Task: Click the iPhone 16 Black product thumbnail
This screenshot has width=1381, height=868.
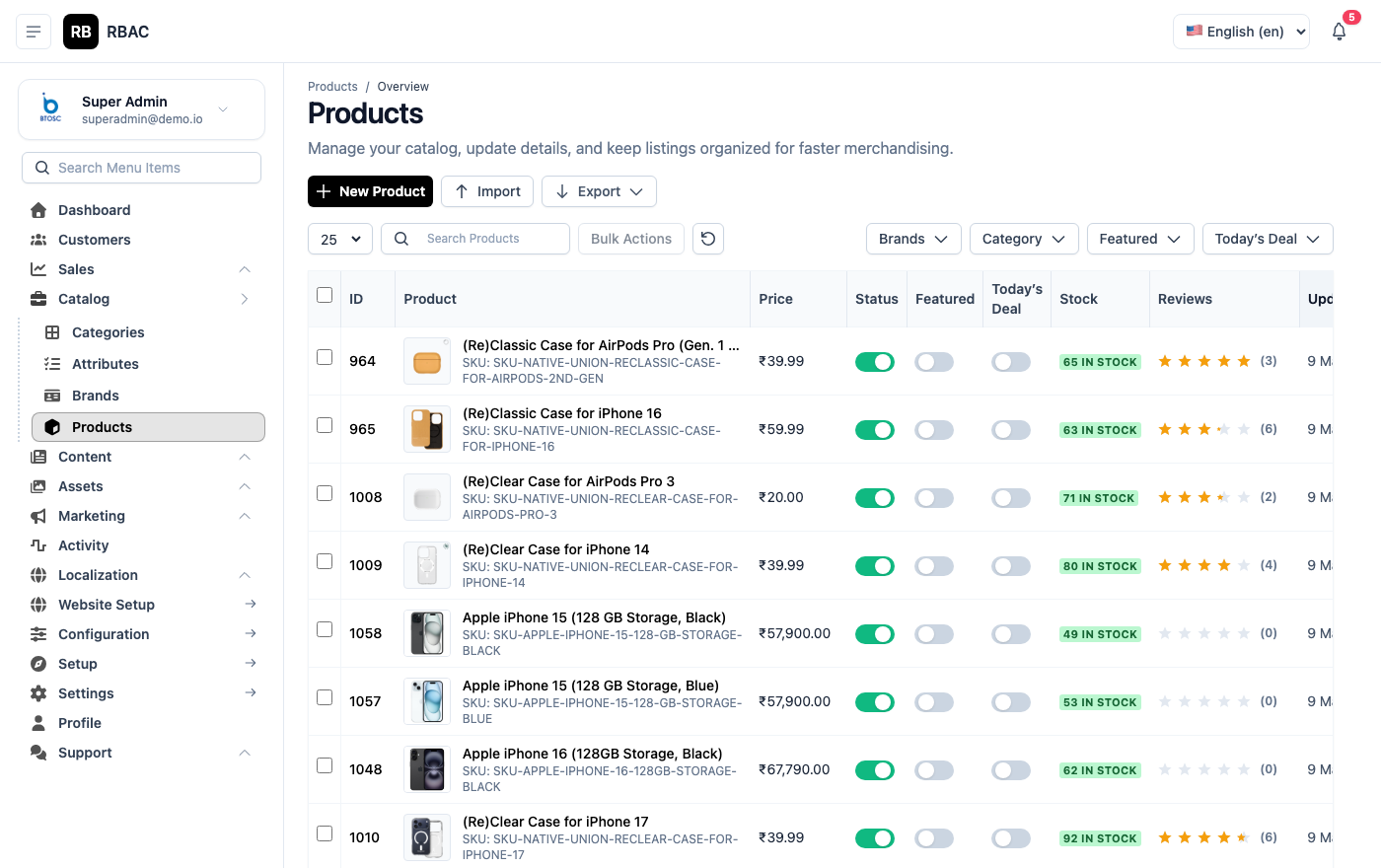Action: click(427, 769)
